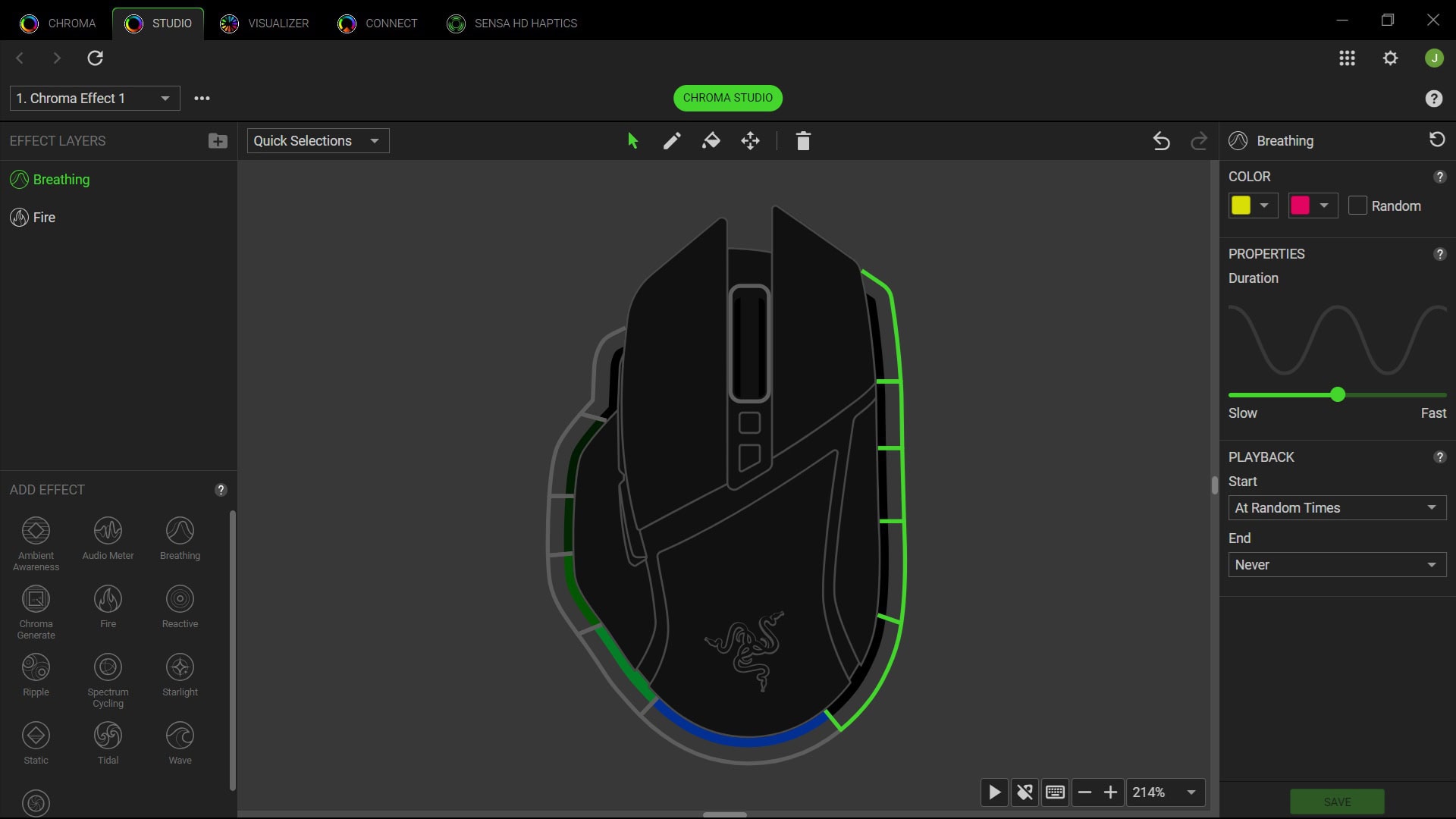
Task: Select the Paint tool in the toolbar
Action: (671, 140)
